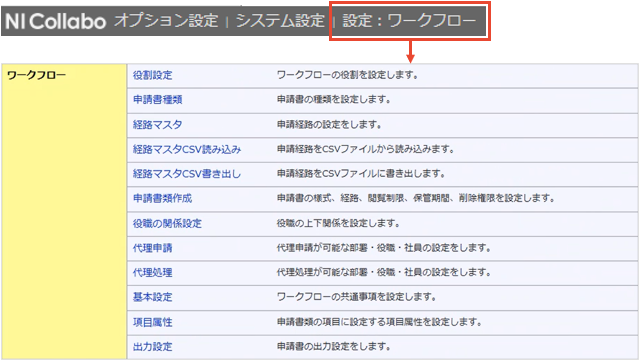This screenshot has width=640, height=361.
Task: Open the 代理申請 link
Action: (153, 248)
